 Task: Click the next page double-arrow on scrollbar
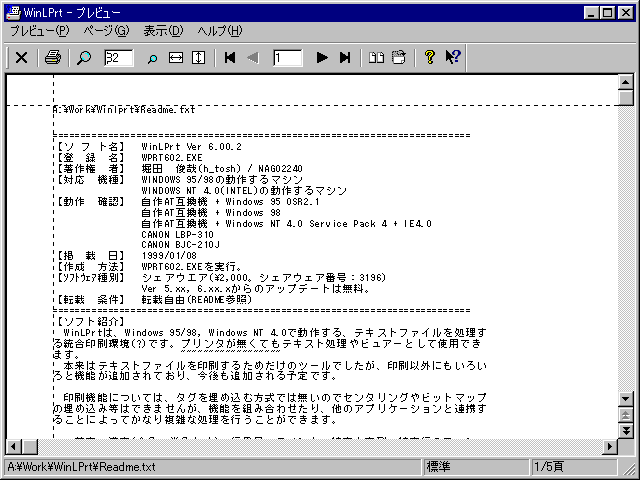pos(626,430)
